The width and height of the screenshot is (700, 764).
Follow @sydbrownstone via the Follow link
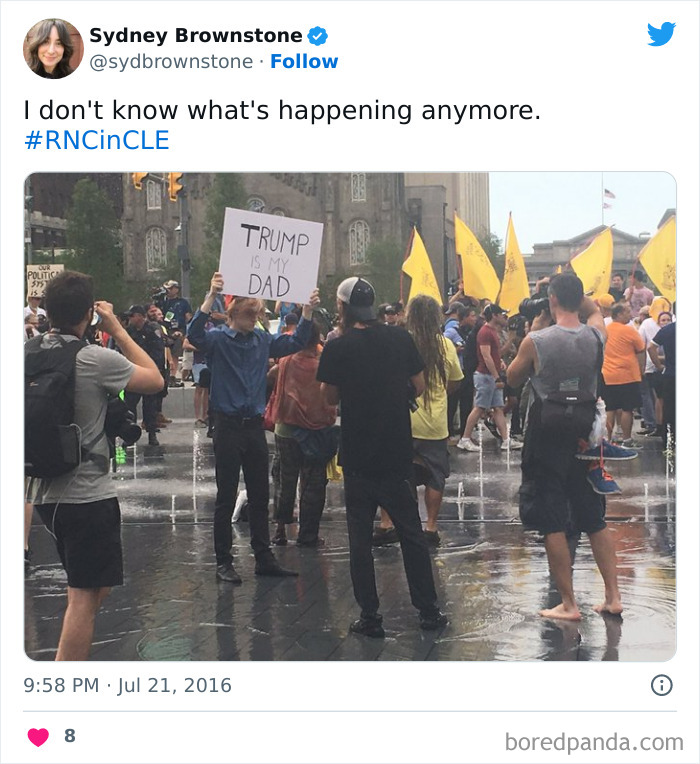click(304, 62)
